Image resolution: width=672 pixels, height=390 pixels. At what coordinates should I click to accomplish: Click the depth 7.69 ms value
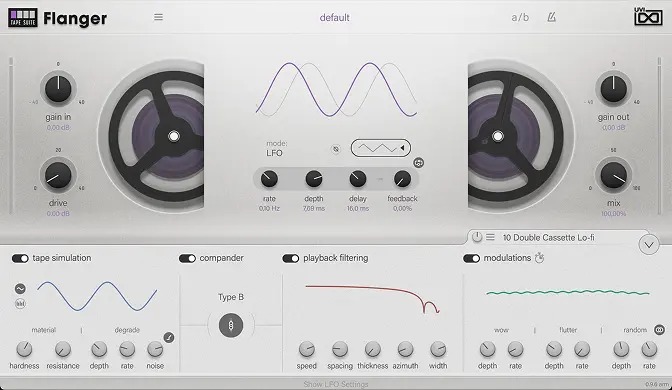click(x=314, y=209)
